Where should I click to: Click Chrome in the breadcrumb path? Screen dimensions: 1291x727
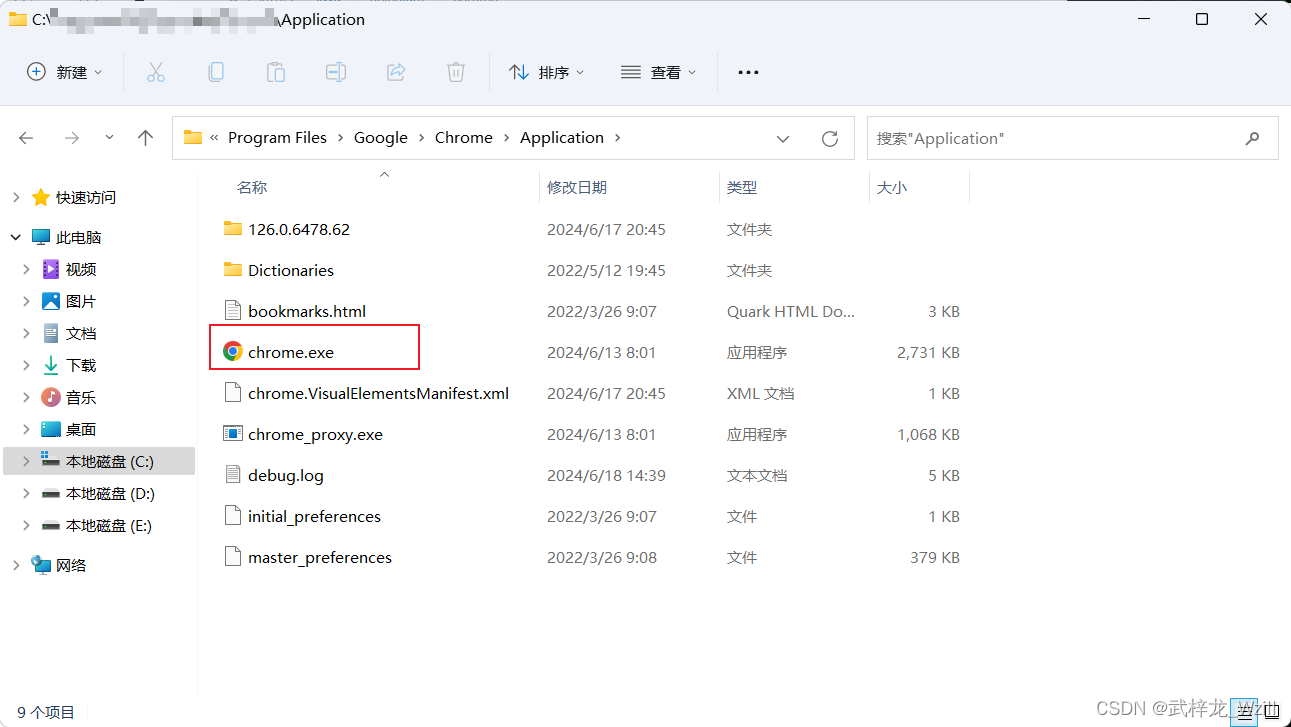pyautogui.click(x=464, y=138)
